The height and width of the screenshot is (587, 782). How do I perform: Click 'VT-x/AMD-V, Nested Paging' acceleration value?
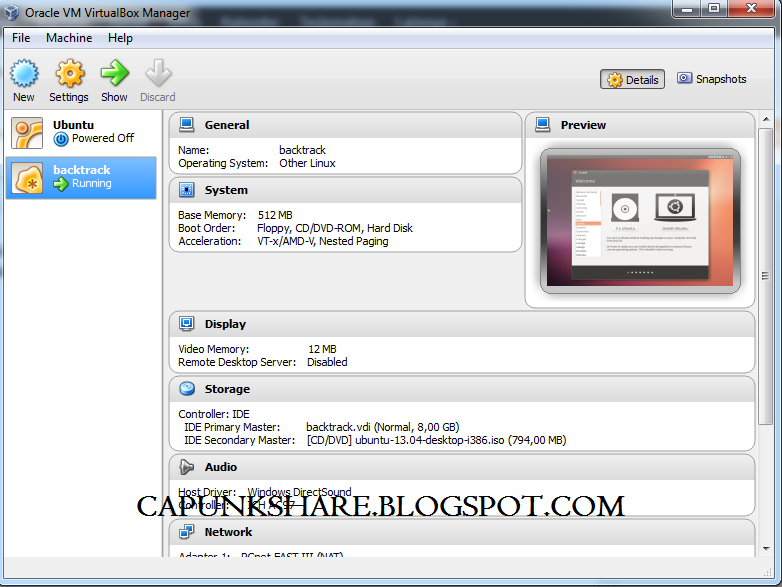pyautogui.click(x=323, y=241)
